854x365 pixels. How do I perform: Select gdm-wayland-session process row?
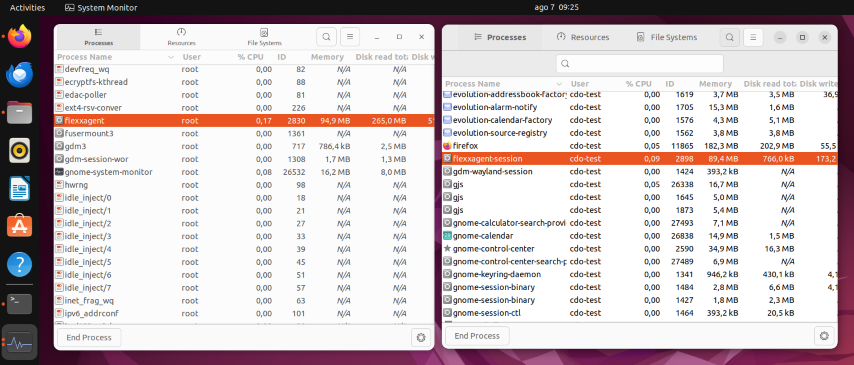640,172
